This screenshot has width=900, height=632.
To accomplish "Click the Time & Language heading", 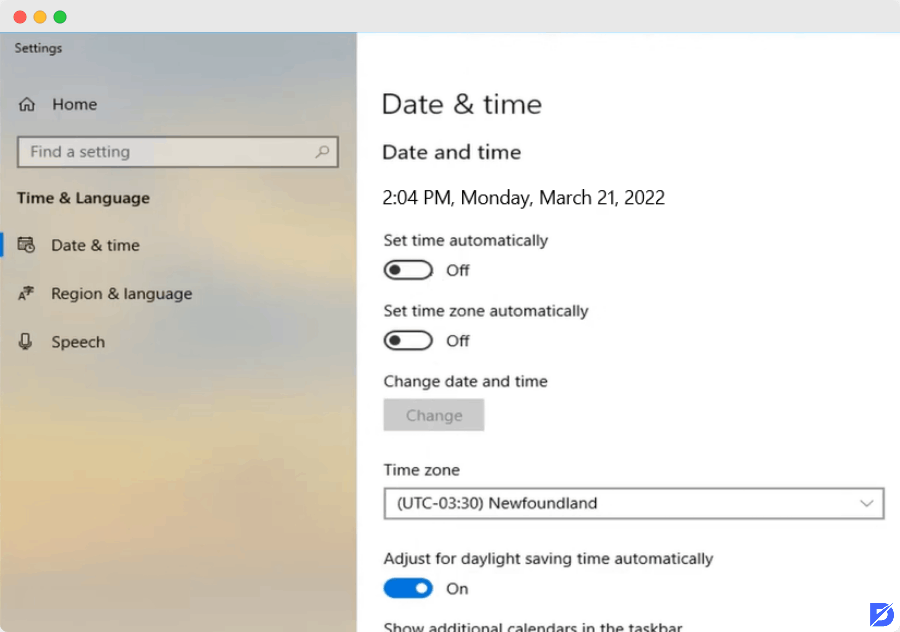I will point(83,198).
